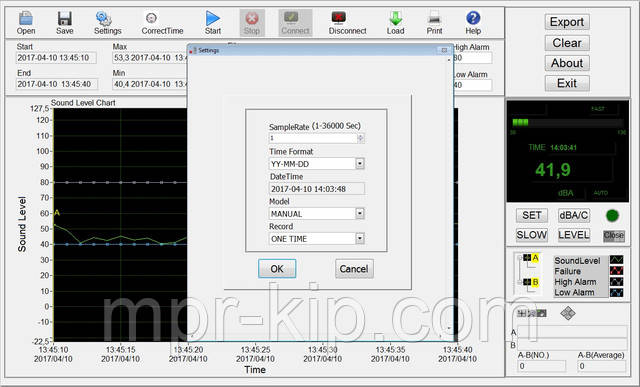Click the blue Start play icon
The width and height of the screenshot is (640, 387).
click(x=213, y=18)
